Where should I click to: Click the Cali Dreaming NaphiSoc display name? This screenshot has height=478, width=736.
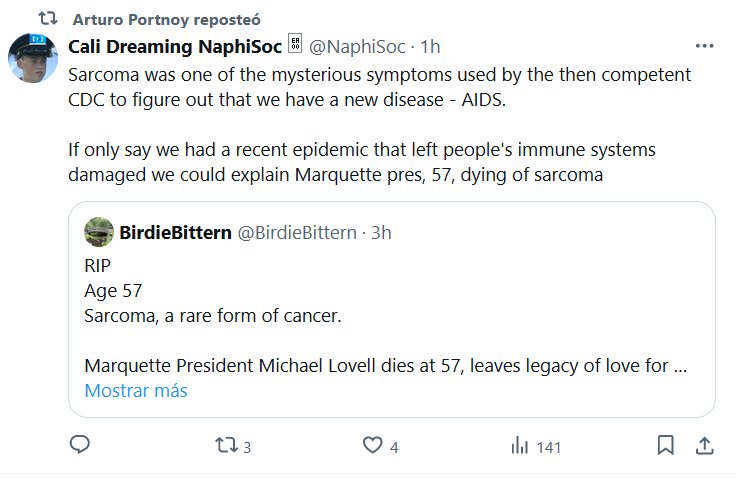click(175, 46)
